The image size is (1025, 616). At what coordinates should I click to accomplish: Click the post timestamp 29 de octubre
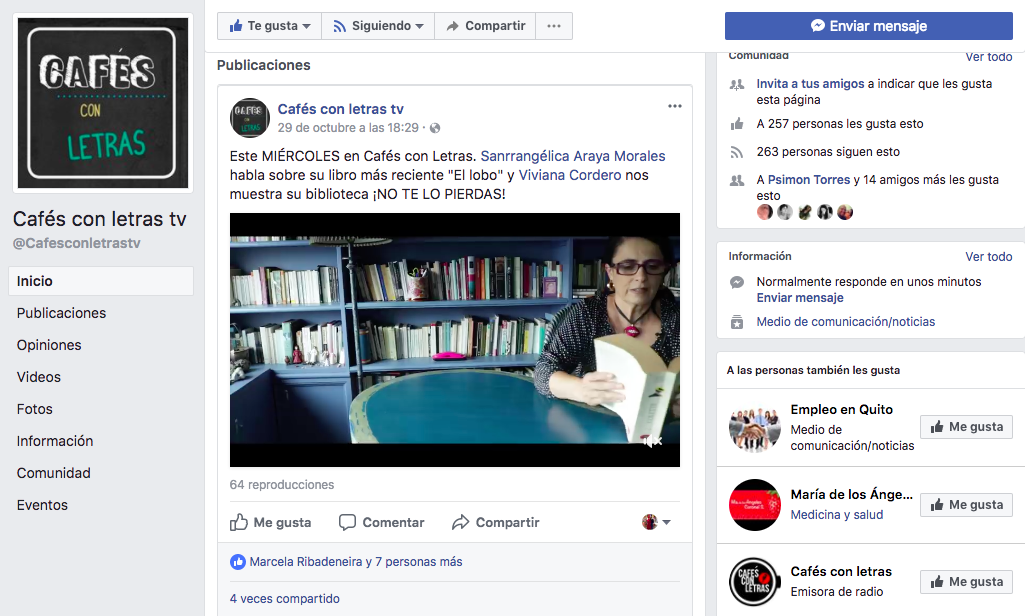point(348,128)
